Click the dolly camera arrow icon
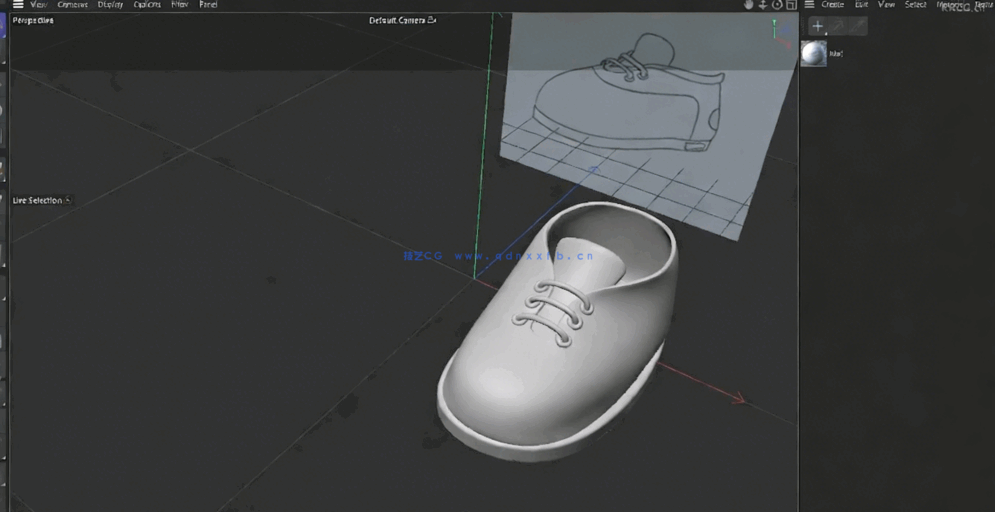This screenshot has height=512, width=995. click(762, 5)
